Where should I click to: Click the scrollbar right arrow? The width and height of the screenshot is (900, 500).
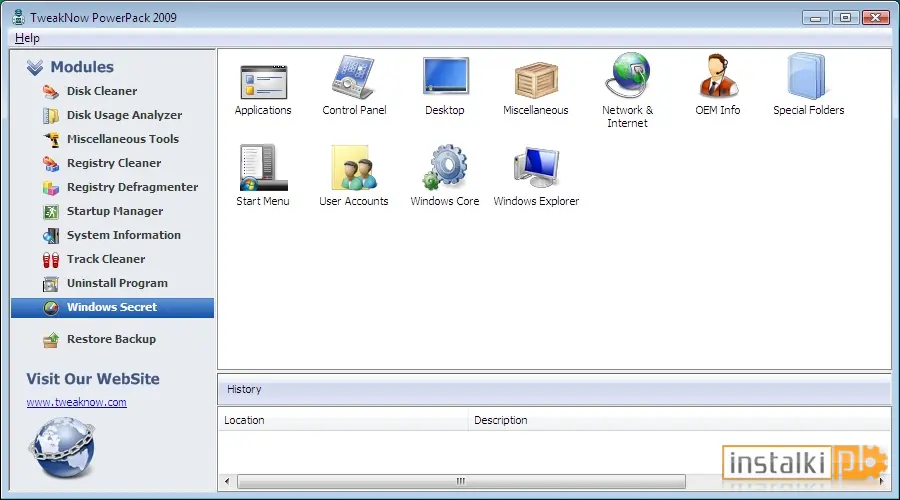(881, 481)
